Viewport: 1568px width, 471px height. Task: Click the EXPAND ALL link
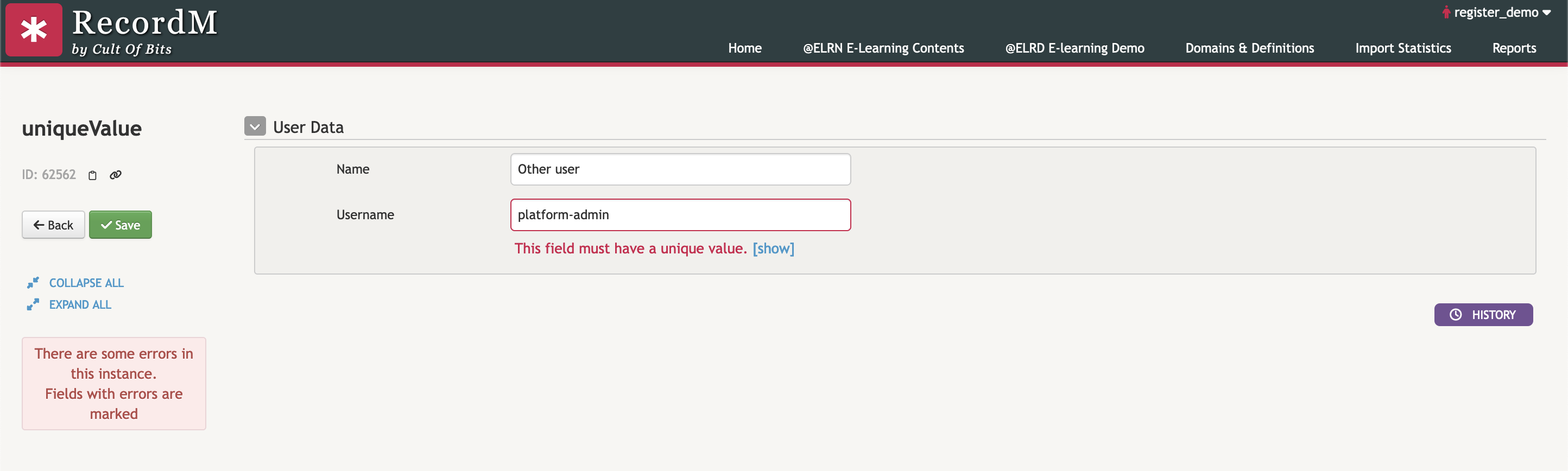(x=80, y=304)
